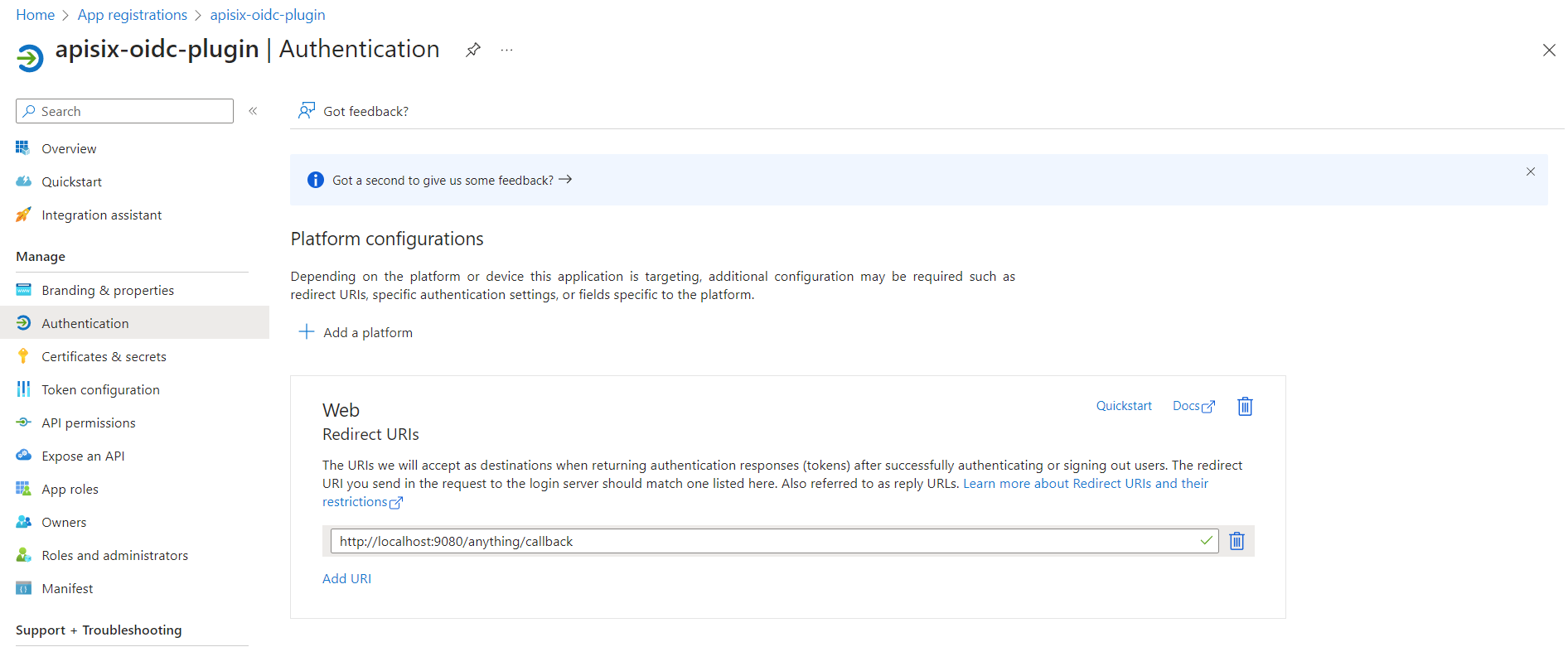Click the plus icon beside Add a platform
Viewport: 1568px width, 647px height.
[306, 331]
